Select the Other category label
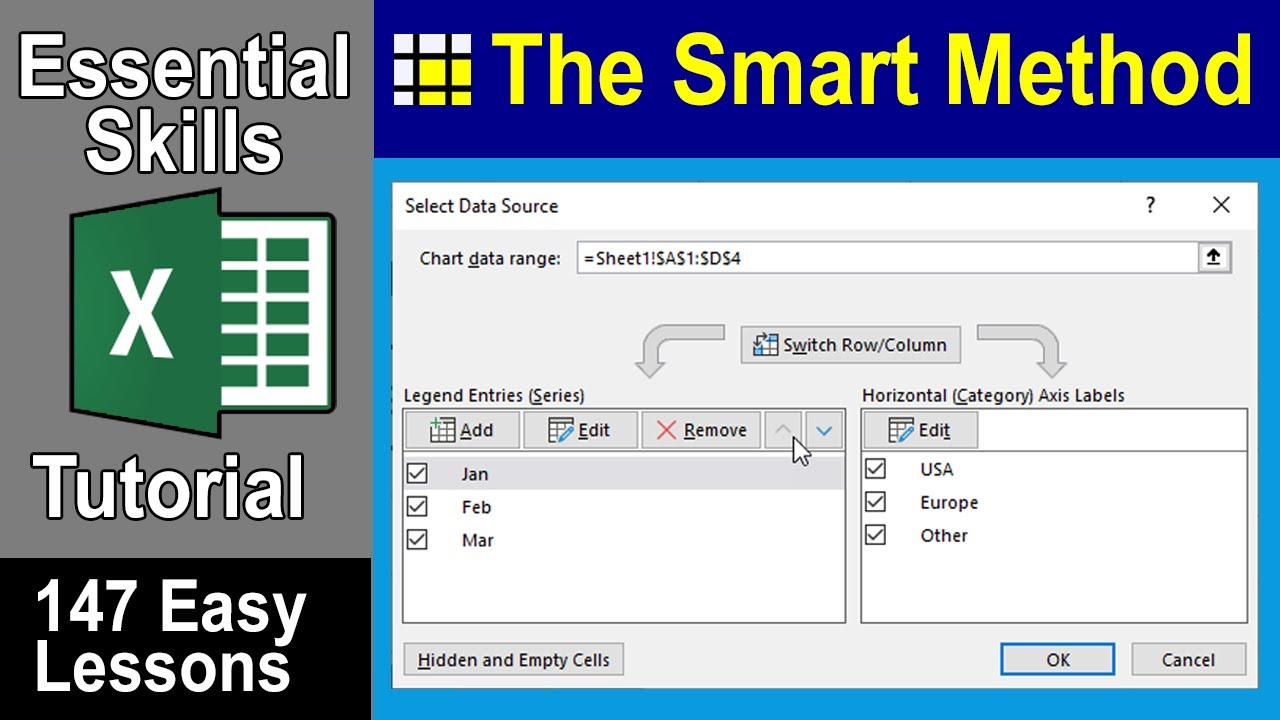The width and height of the screenshot is (1280, 720). coord(944,535)
